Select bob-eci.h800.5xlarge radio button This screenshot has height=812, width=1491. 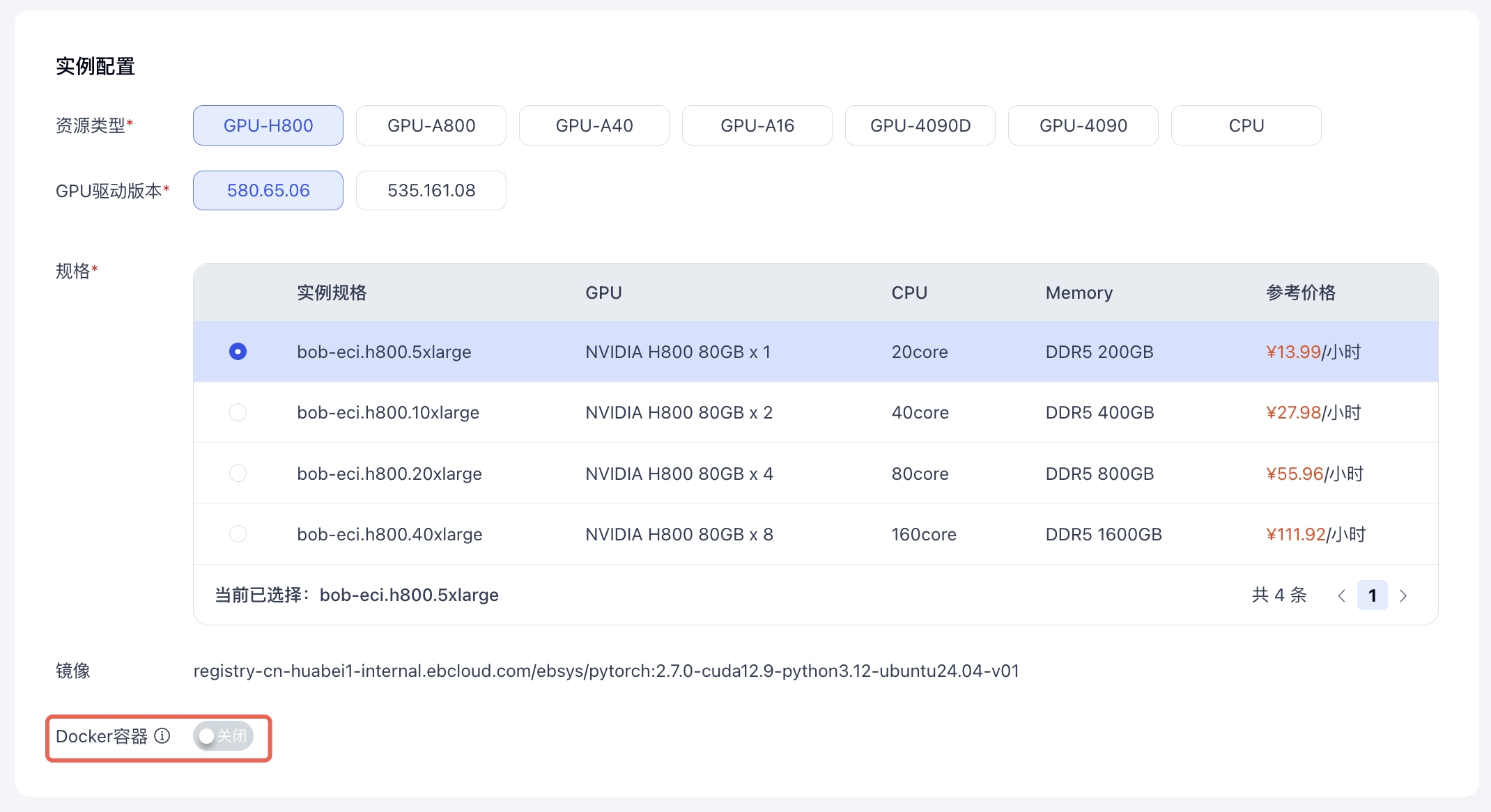238,352
